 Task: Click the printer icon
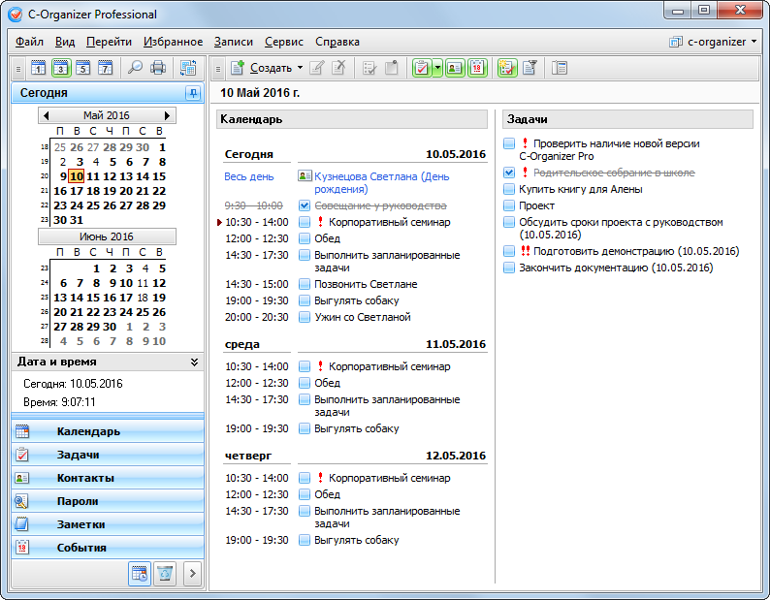click(x=157, y=68)
